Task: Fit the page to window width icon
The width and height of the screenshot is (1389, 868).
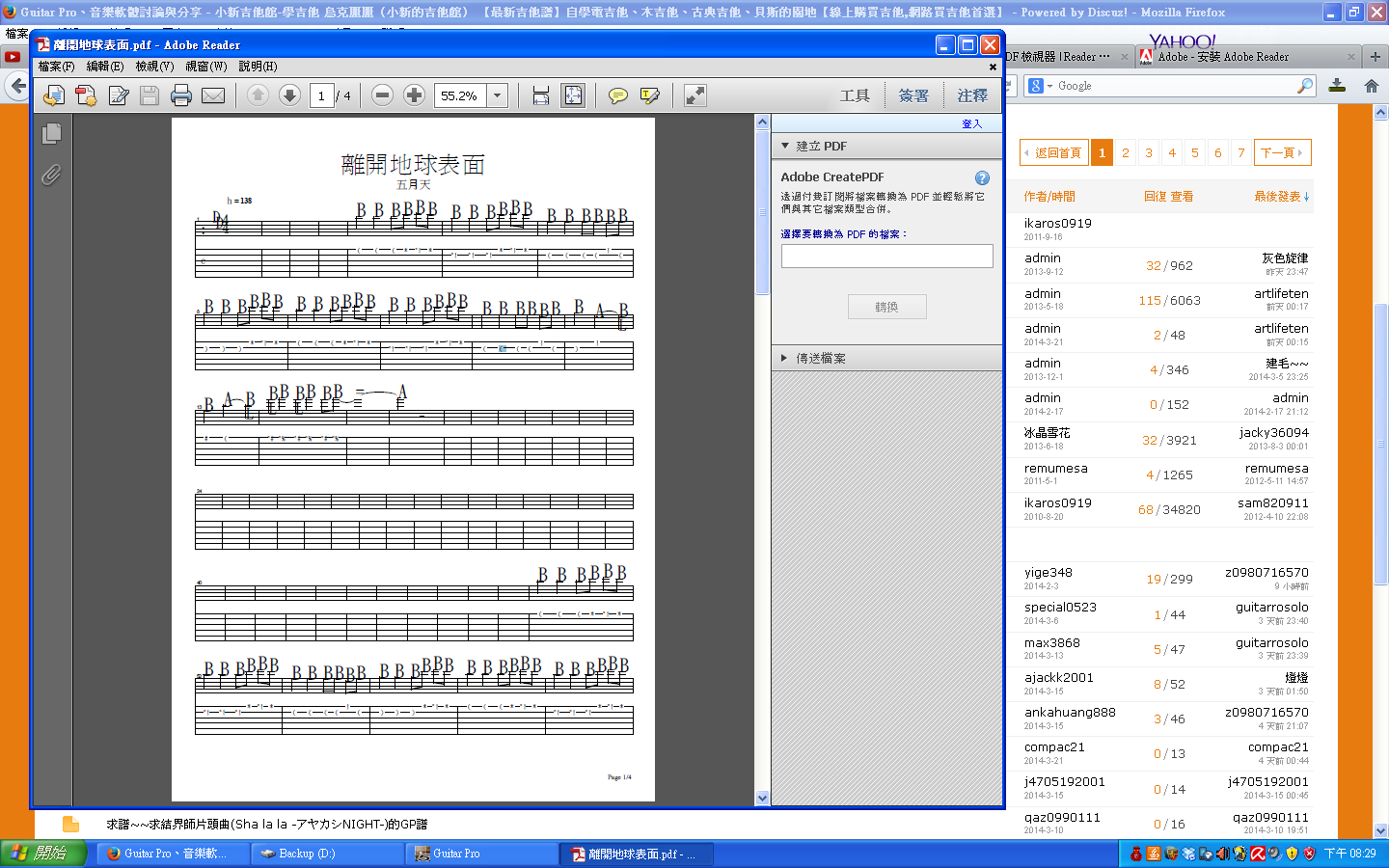Action: [541, 95]
